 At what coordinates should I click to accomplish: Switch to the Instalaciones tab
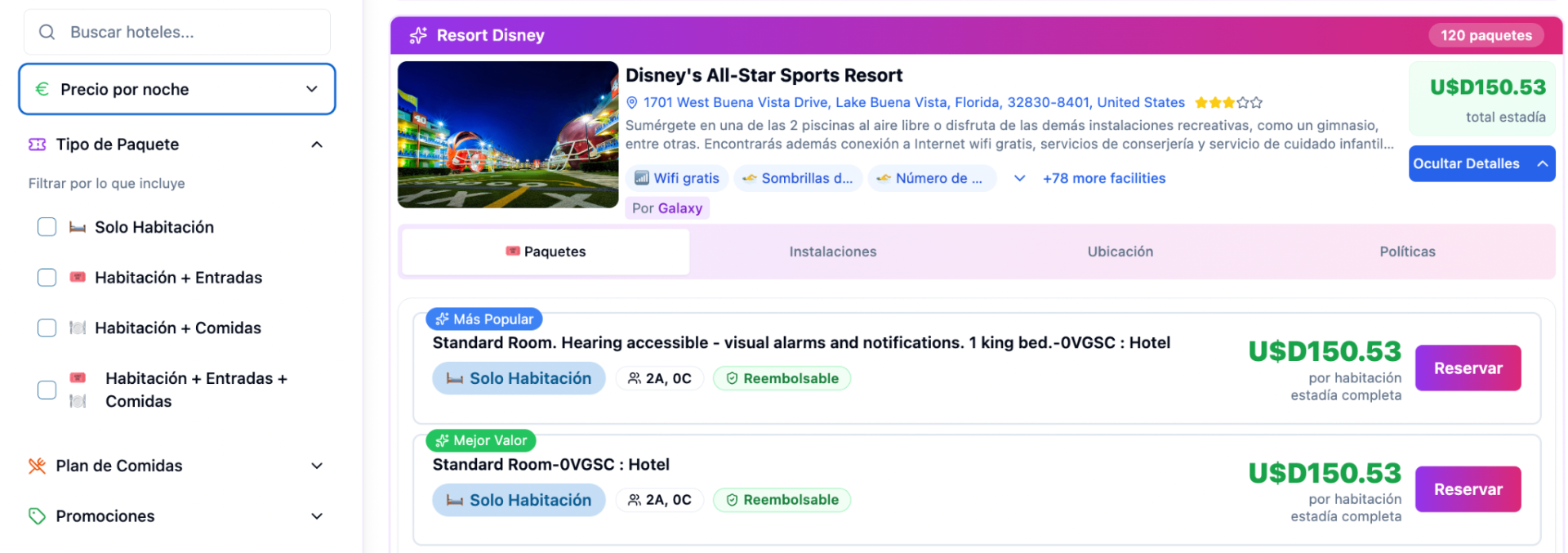pyautogui.click(x=833, y=252)
